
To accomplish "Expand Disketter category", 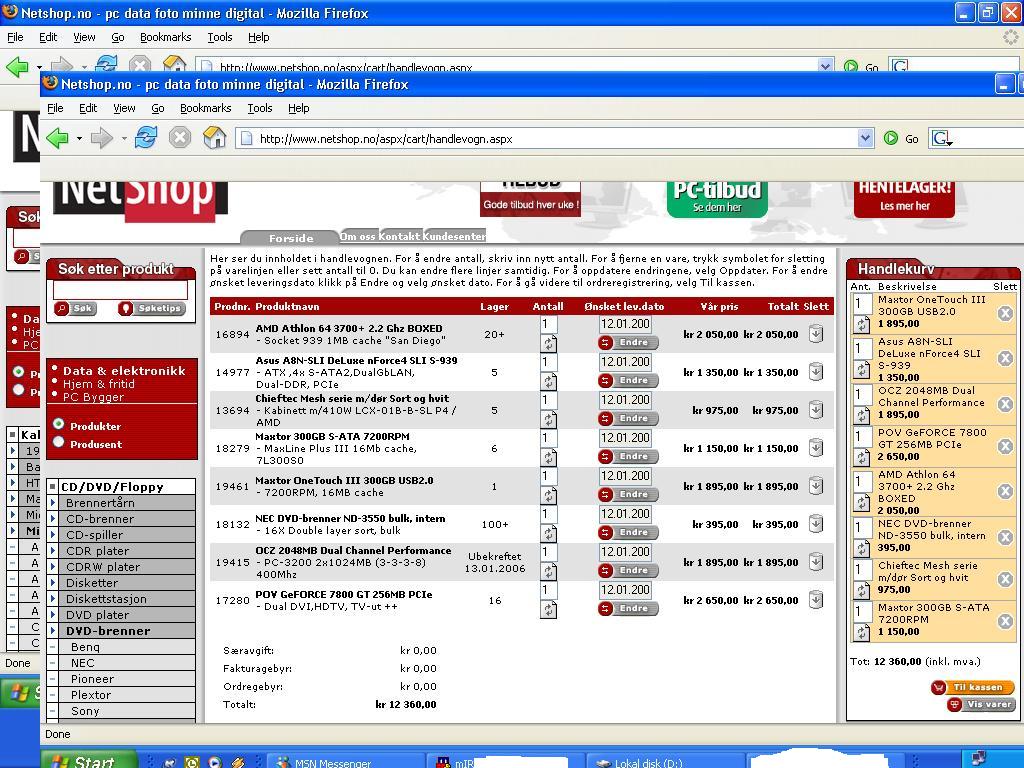I will click(53, 583).
